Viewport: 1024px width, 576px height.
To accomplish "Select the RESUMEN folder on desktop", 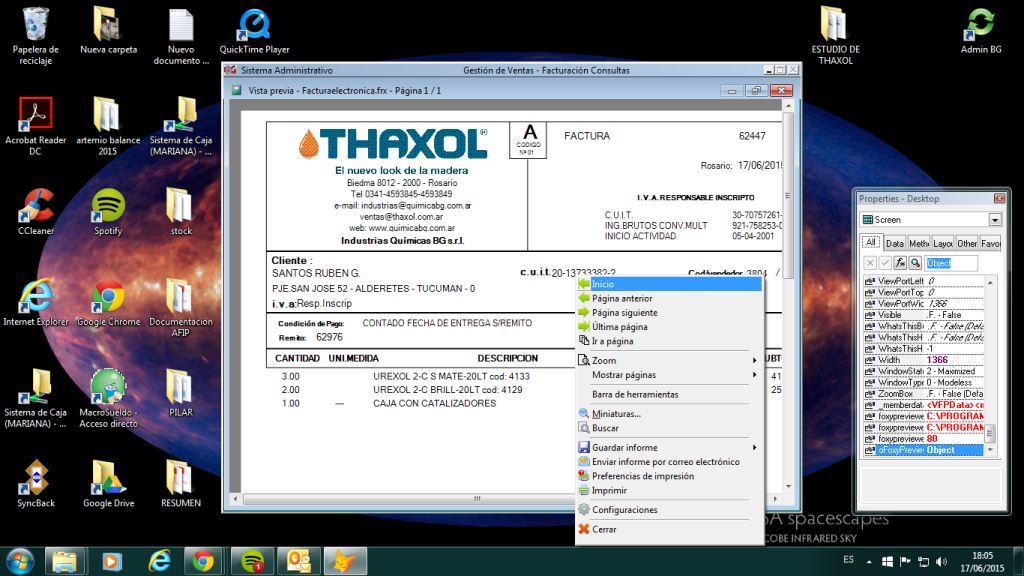I will (x=181, y=484).
